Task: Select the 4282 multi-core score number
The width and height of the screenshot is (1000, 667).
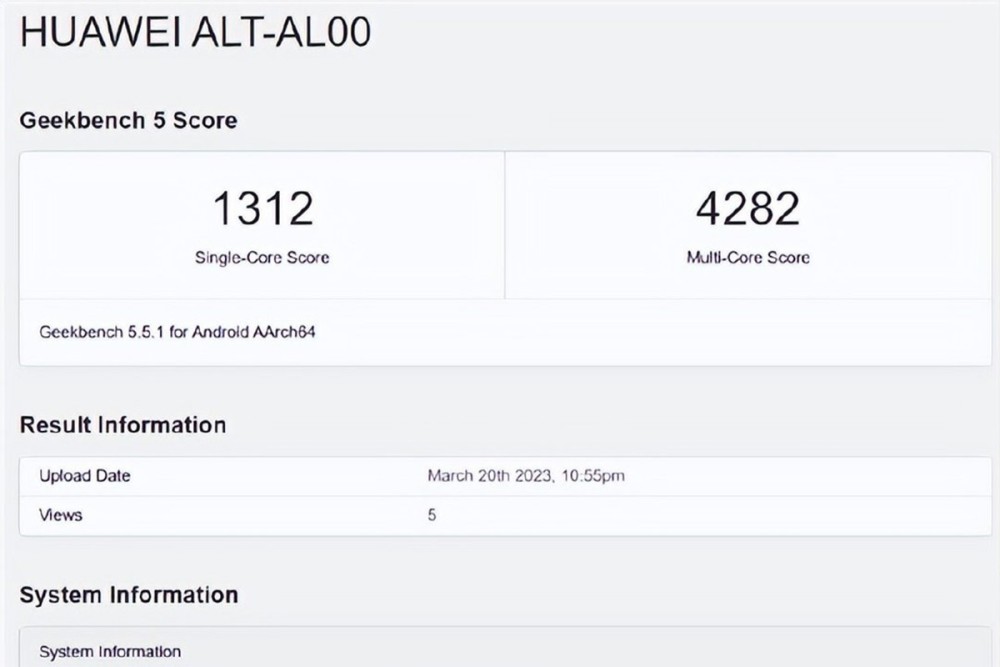Action: pos(747,208)
